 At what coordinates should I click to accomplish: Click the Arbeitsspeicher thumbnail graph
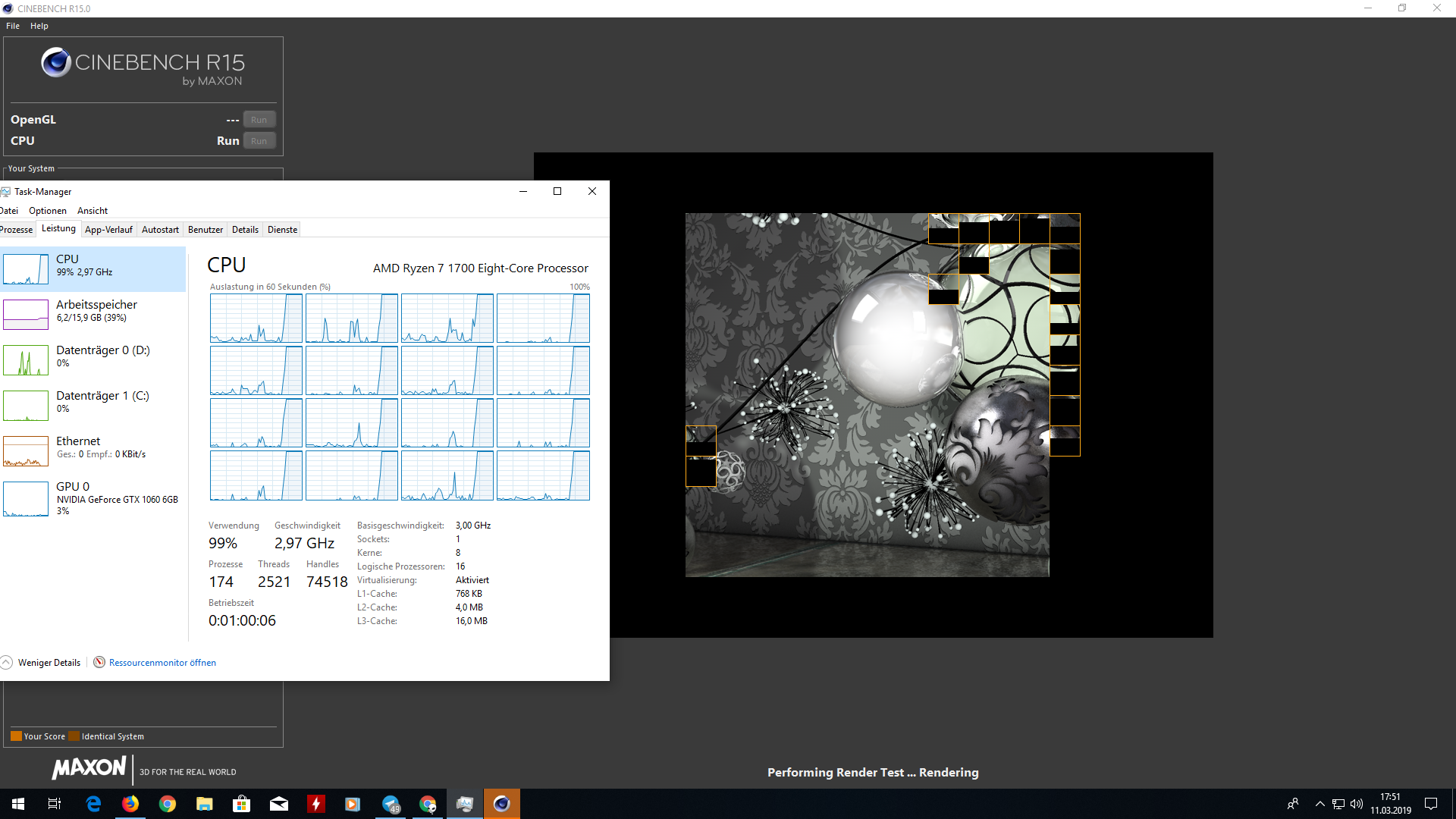[26, 315]
